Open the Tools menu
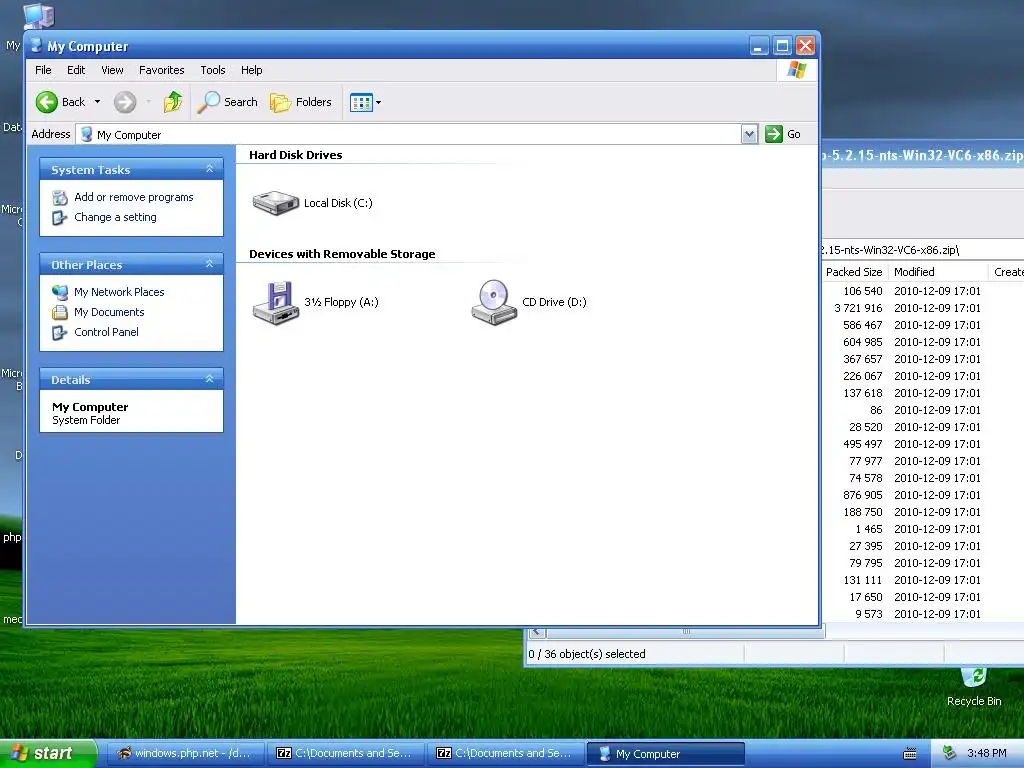Screen dimensions: 1024x768 pos(212,70)
